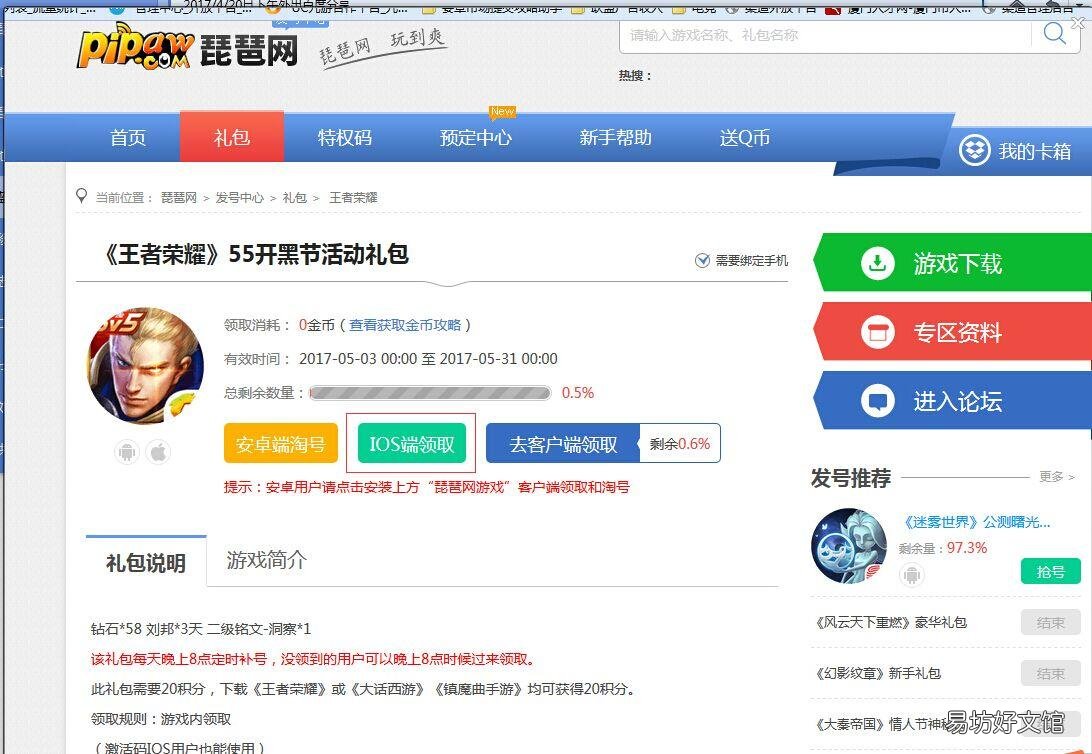Click 发号中心 breadcrumb link

click(x=240, y=198)
